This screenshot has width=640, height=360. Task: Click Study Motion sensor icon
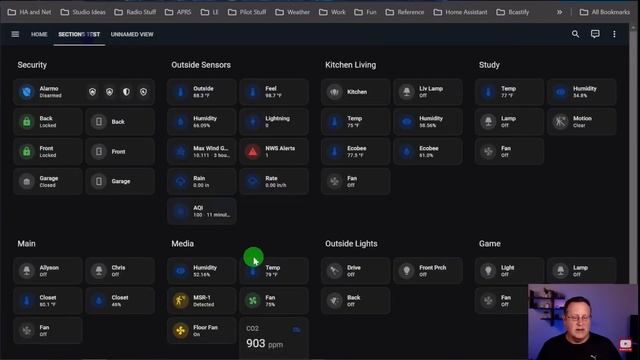[x=561, y=122]
